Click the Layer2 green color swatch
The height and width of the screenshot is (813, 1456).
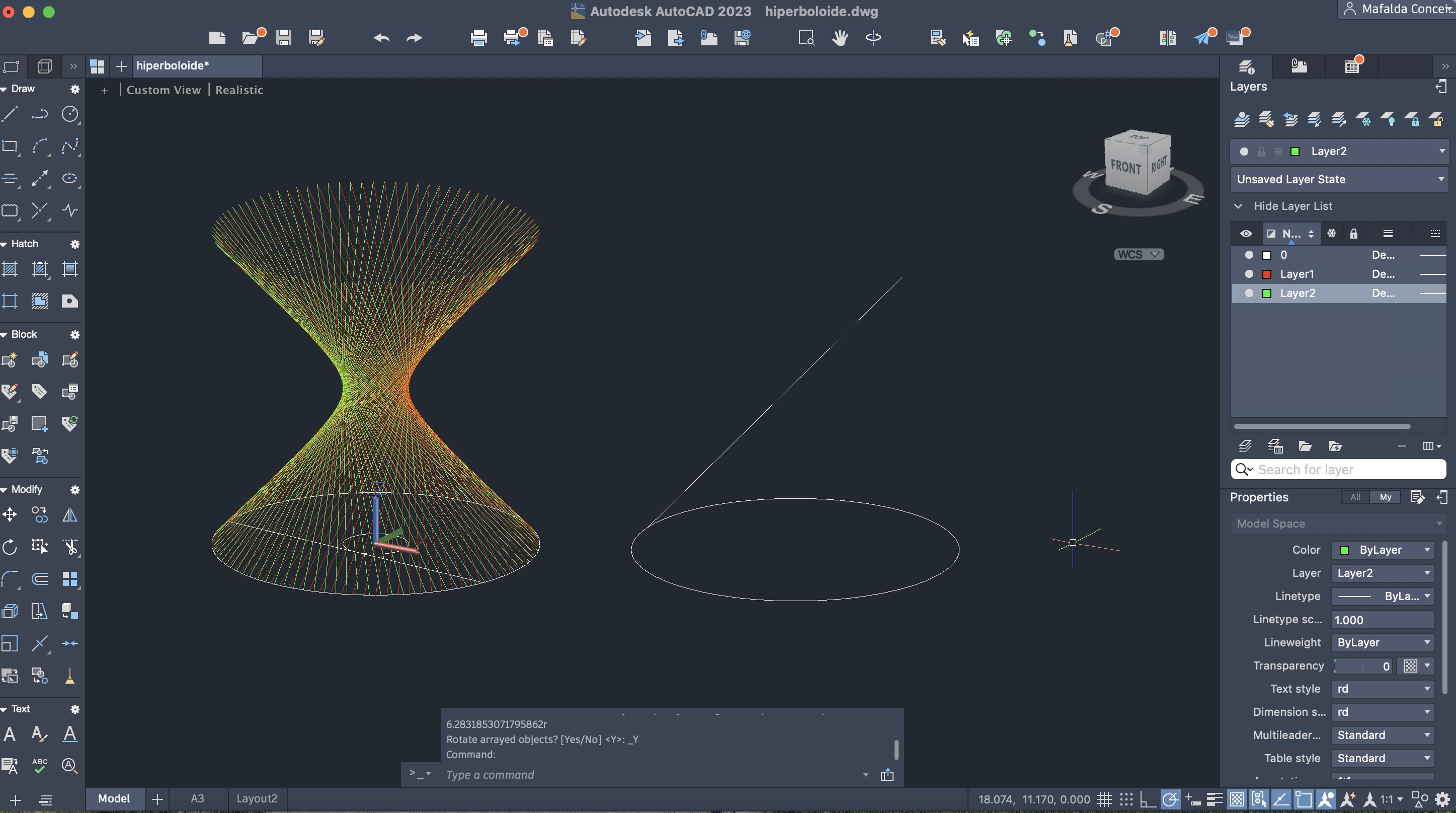tap(1267, 293)
